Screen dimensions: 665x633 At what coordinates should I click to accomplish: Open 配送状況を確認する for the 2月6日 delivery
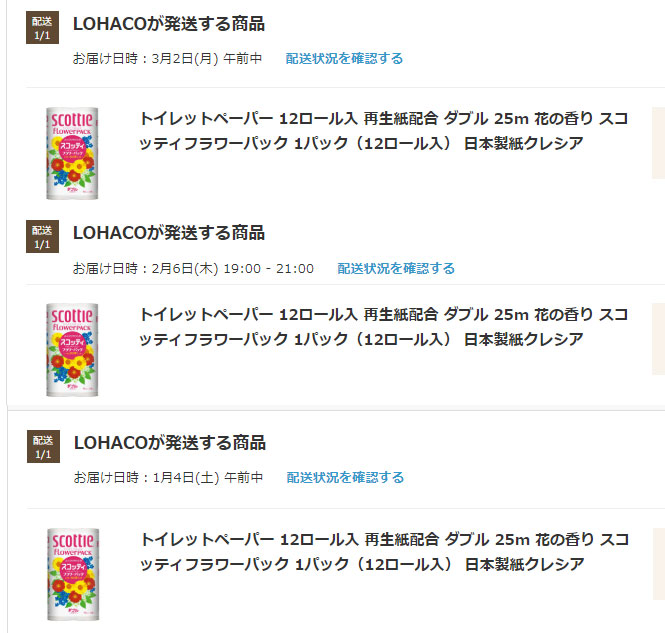[396, 268]
